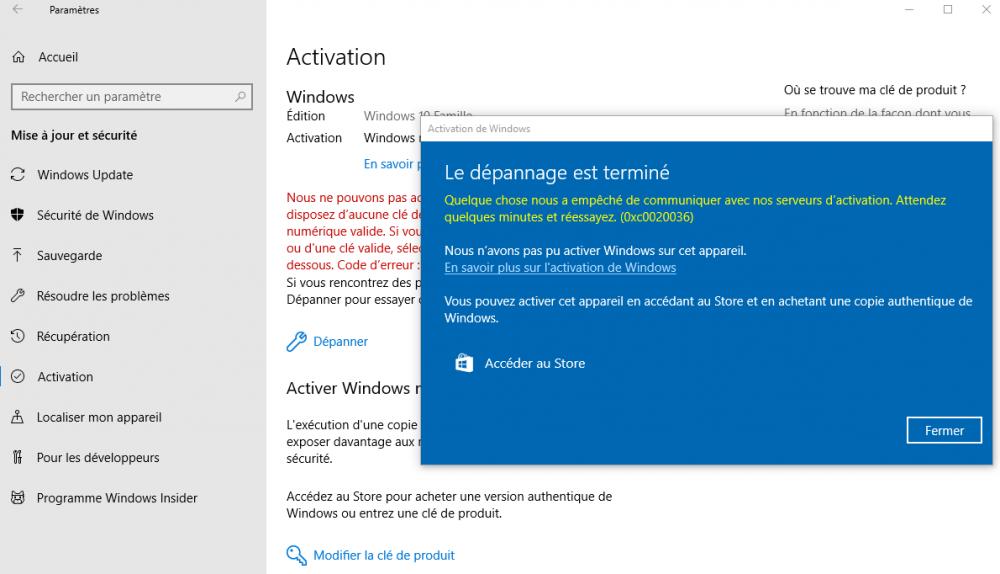This screenshot has height=574, width=1000.
Task: Click the Dépanner troubleshoot link
Action: pyautogui.click(x=341, y=341)
